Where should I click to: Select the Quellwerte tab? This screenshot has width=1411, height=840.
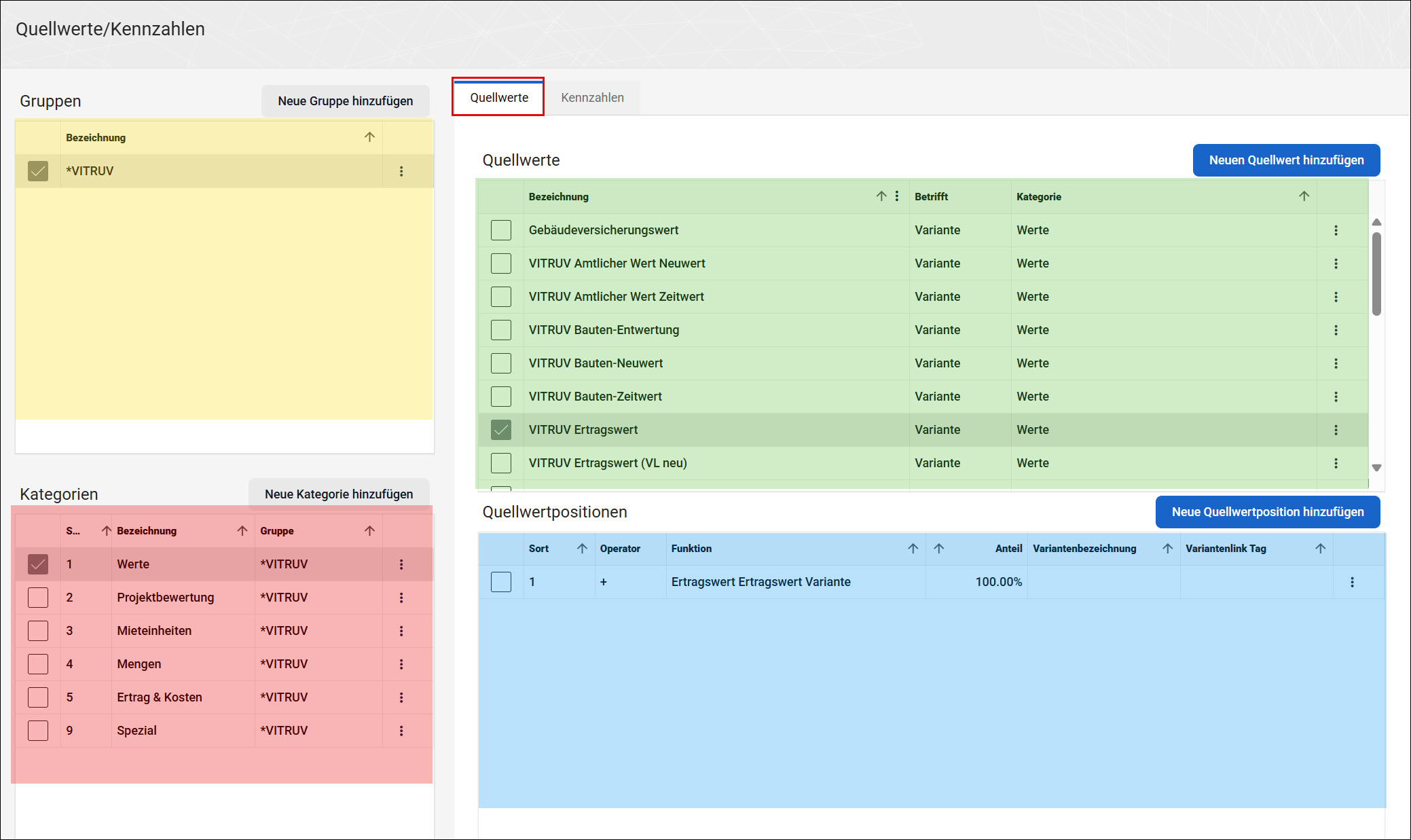498,97
